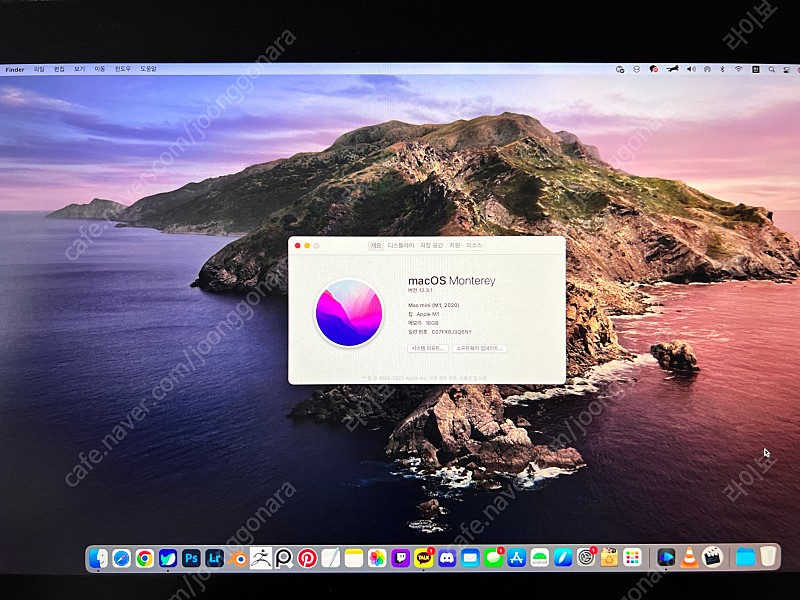Launch ZBrush from the dock
This screenshot has height=600, width=800.
(x=260, y=558)
